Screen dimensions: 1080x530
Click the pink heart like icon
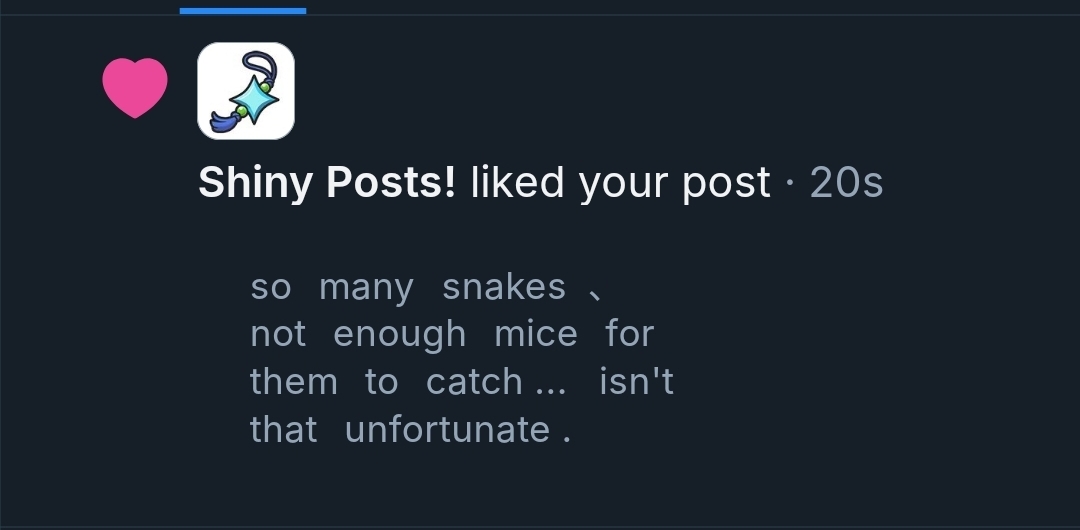[135, 87]
